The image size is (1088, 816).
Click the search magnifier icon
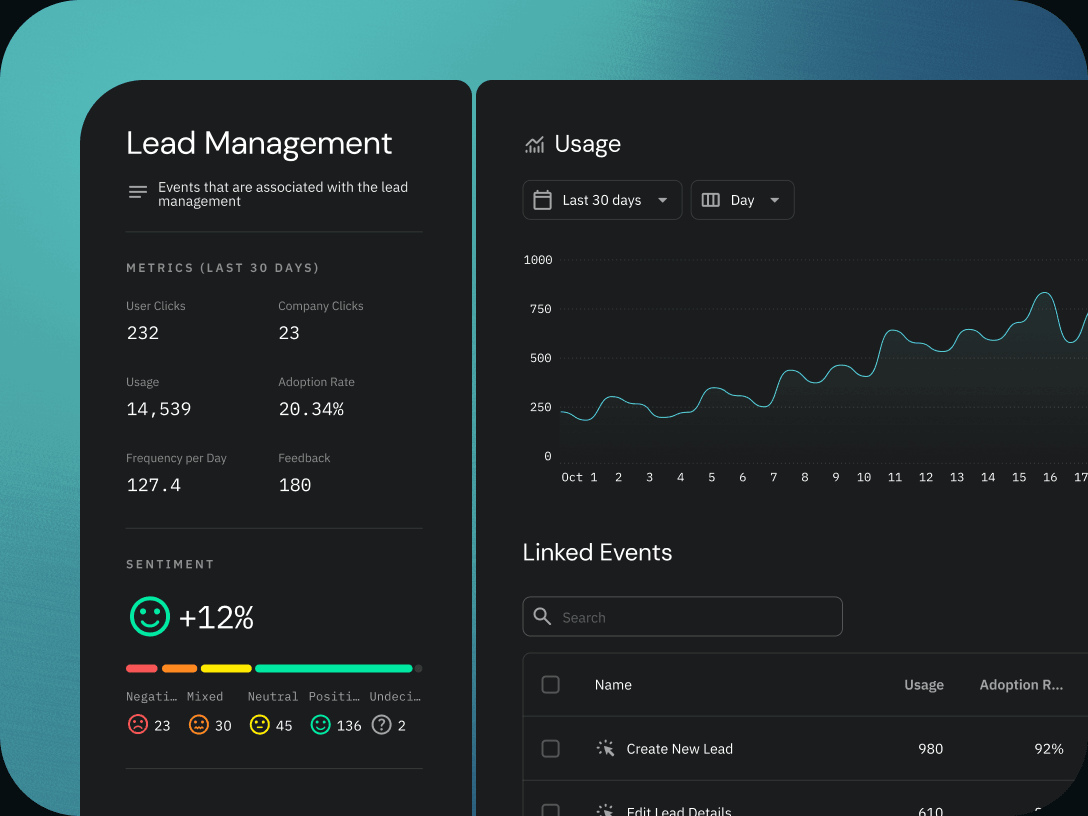pos(542,616)
